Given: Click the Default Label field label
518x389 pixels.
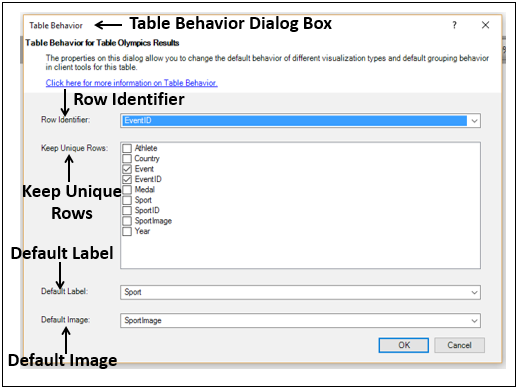Looking at the screenshot, I should tap(64, 291).
